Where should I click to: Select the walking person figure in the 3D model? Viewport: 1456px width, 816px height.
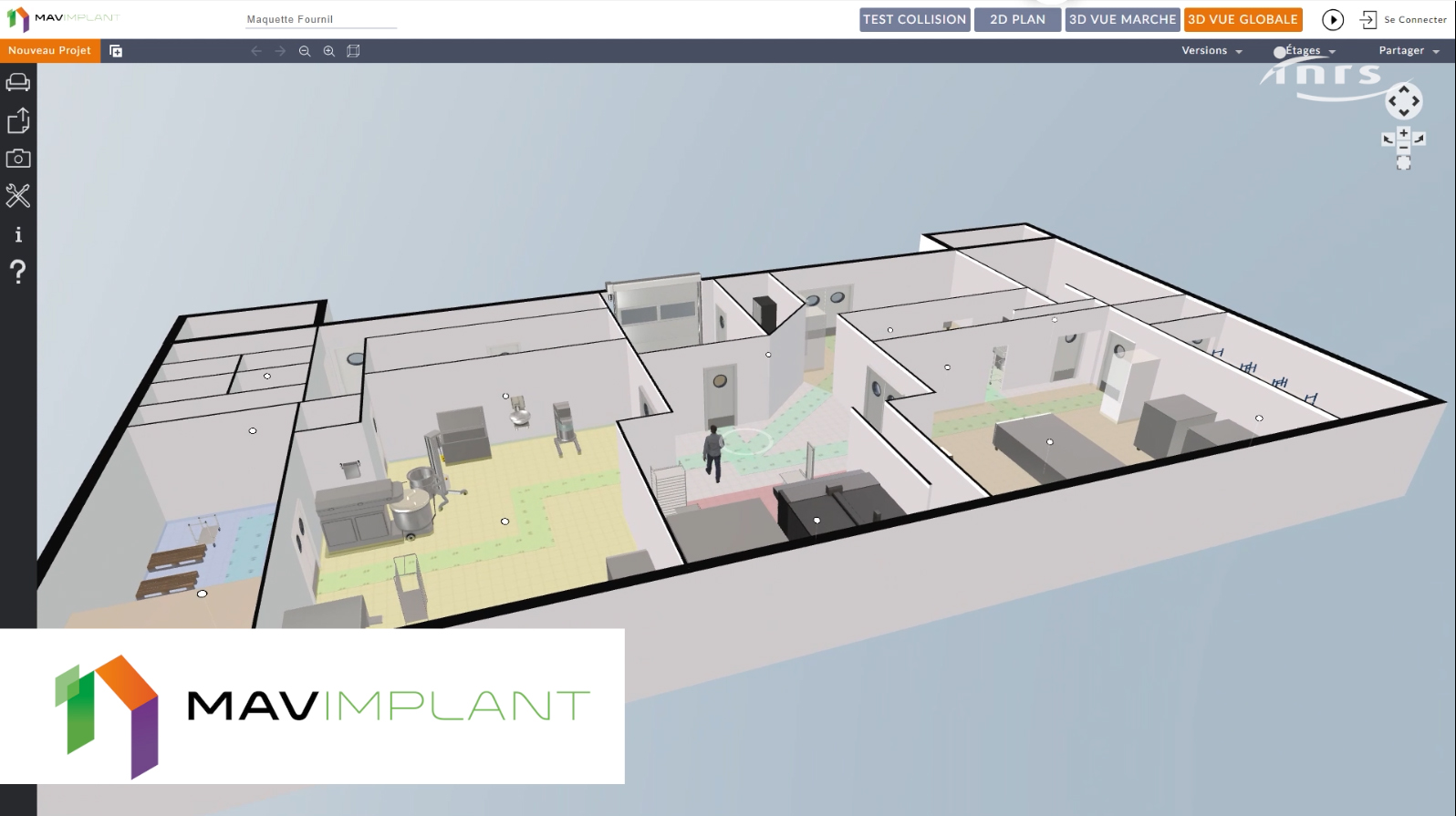(x=713, y=453)
